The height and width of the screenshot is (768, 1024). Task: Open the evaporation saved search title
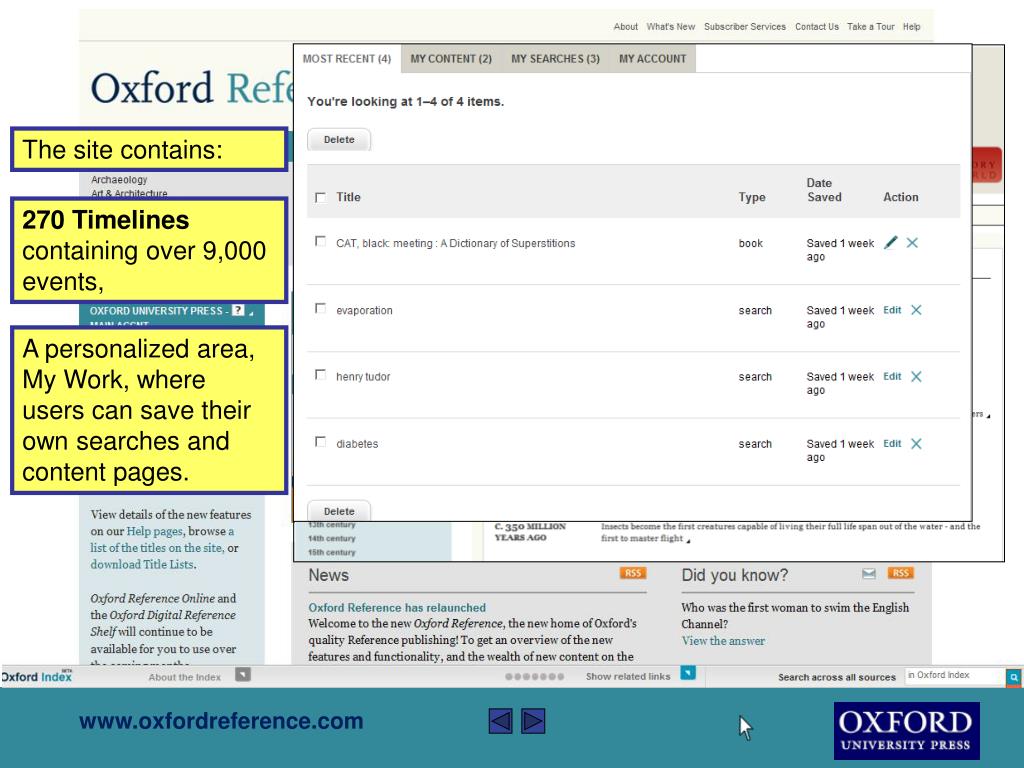[x=364, y=311]
